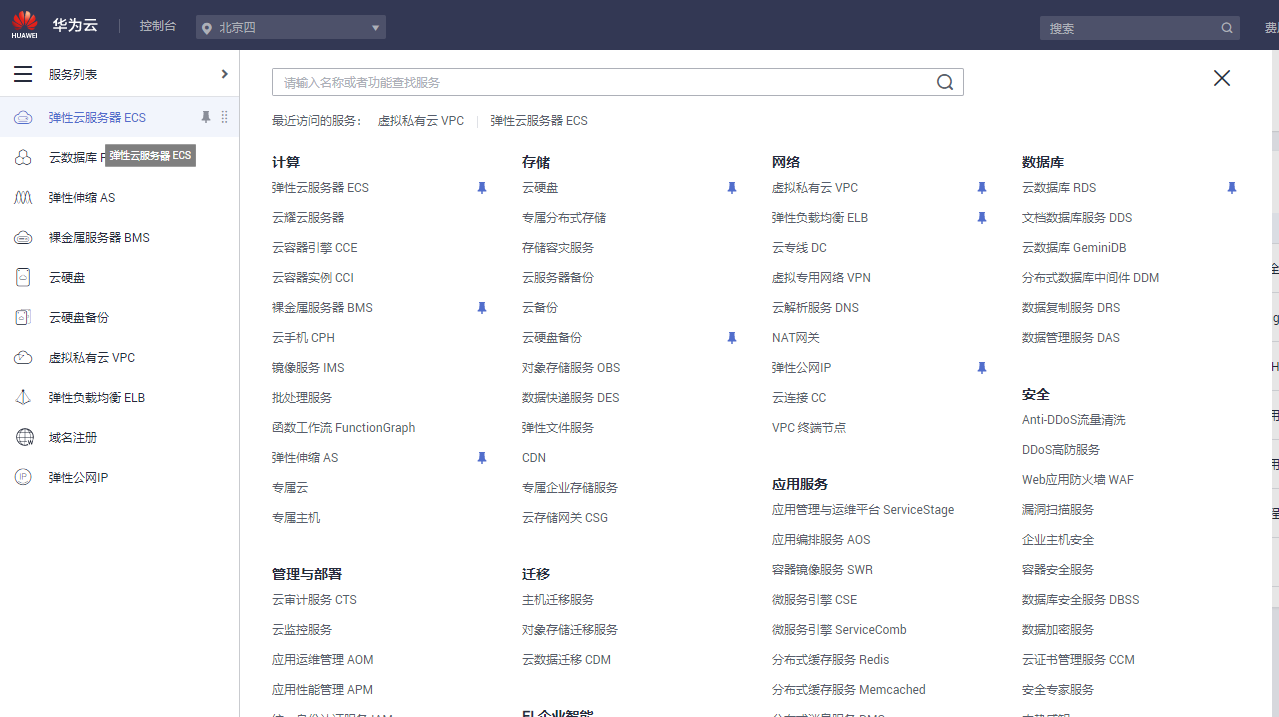
Task: Open Anti-DDoS流量清洗 service
Action: point(1073,420)
